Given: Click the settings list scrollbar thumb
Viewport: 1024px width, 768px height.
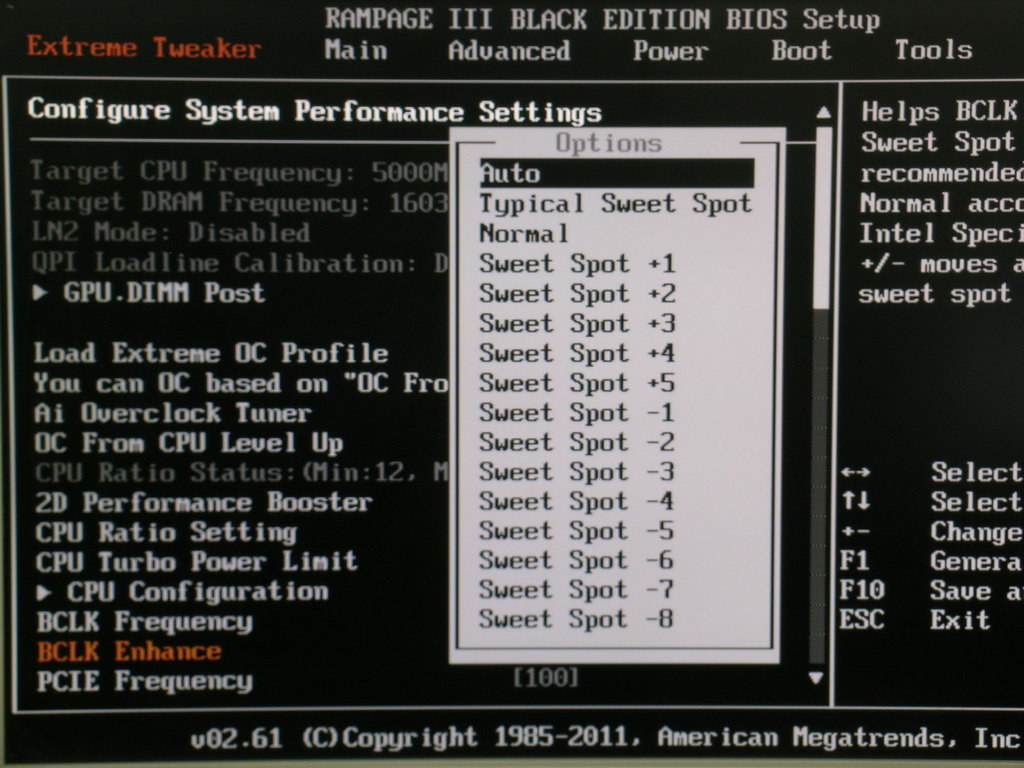Looking at the screenshot, I should pyautogui.click(x=824, y=218).
